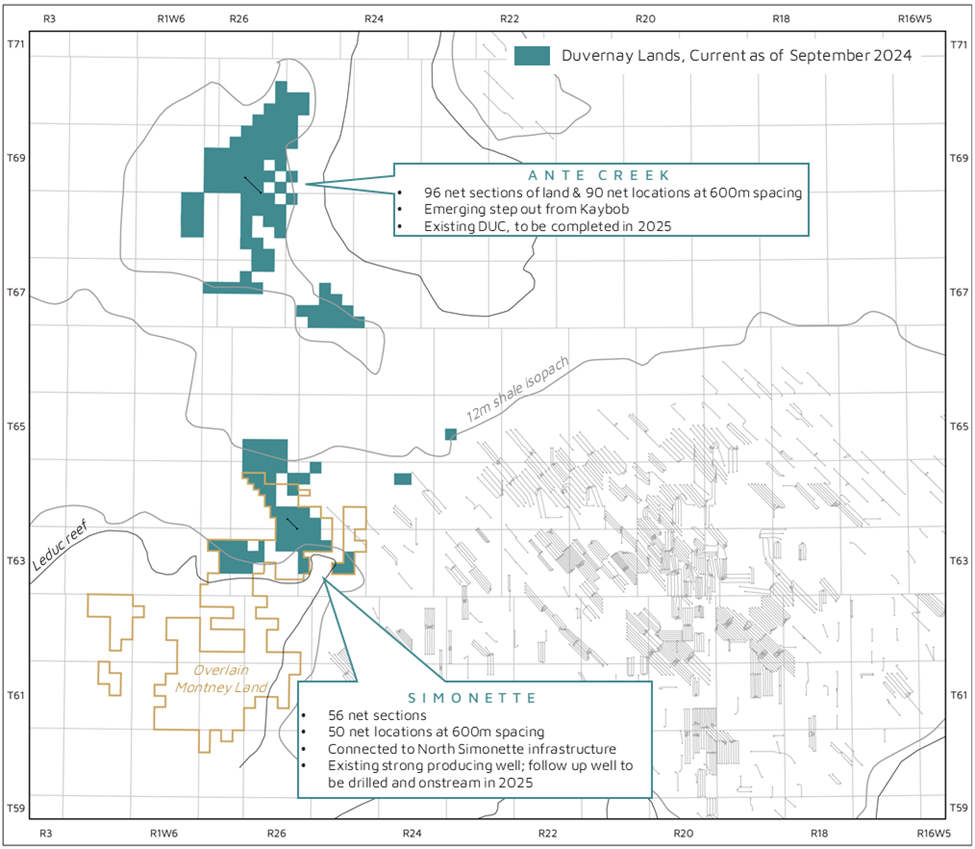The width and height of the screenshot is (975, 849).
Task: Select the ANTE CREEK callout title
Action: pos(600,175)
